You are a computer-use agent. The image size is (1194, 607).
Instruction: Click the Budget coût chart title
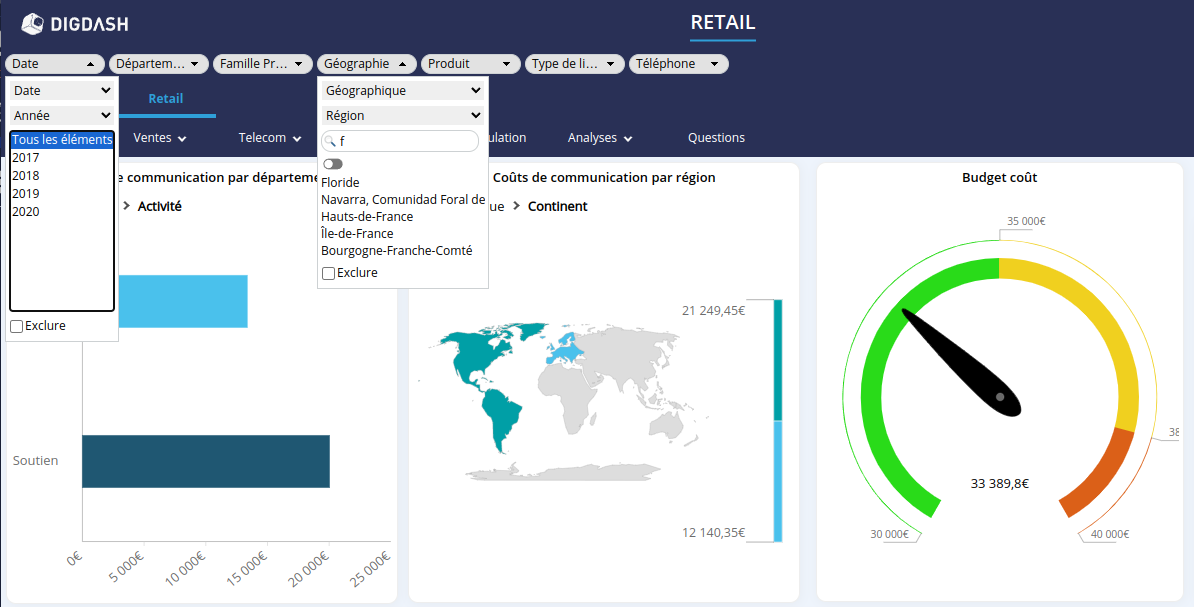click(1000, 177)
